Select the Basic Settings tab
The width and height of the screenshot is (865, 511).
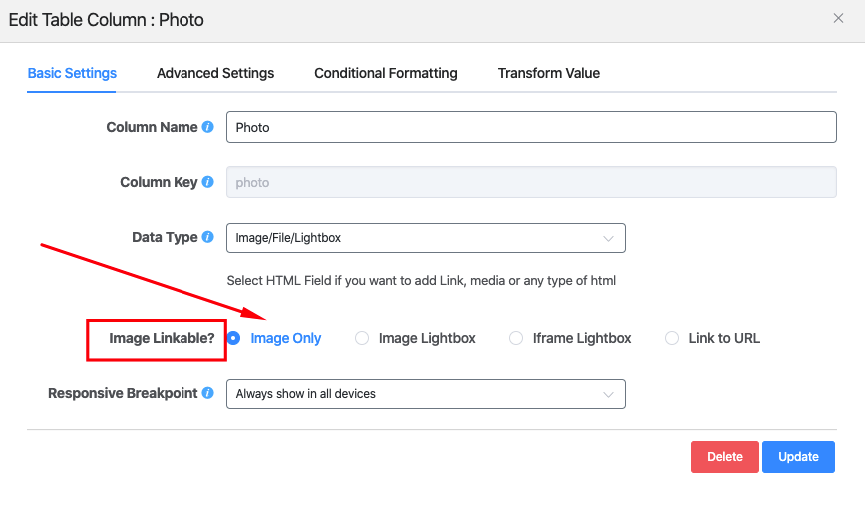(x=72, y=73)
